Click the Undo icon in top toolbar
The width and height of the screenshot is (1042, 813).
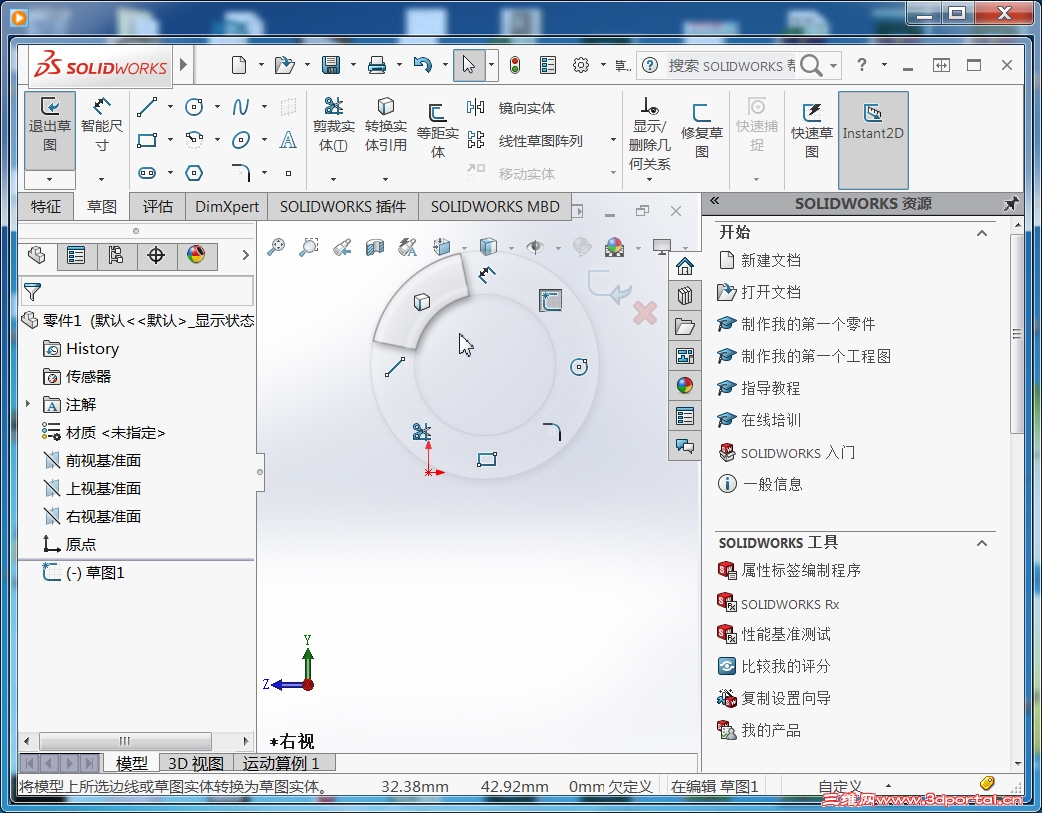[423, 65]
